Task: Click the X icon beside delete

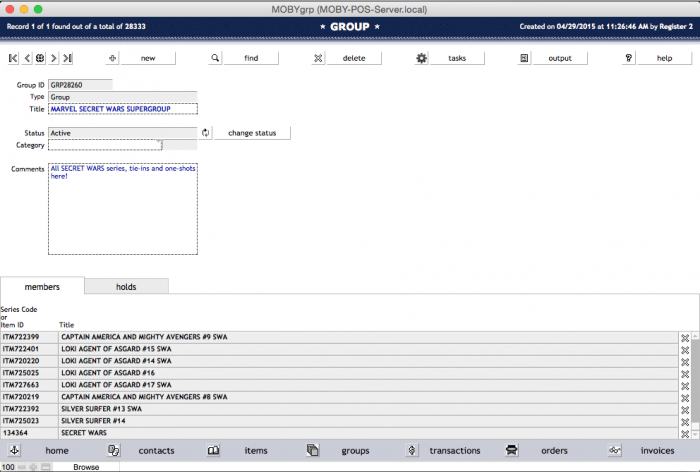Action: (318, 58)
